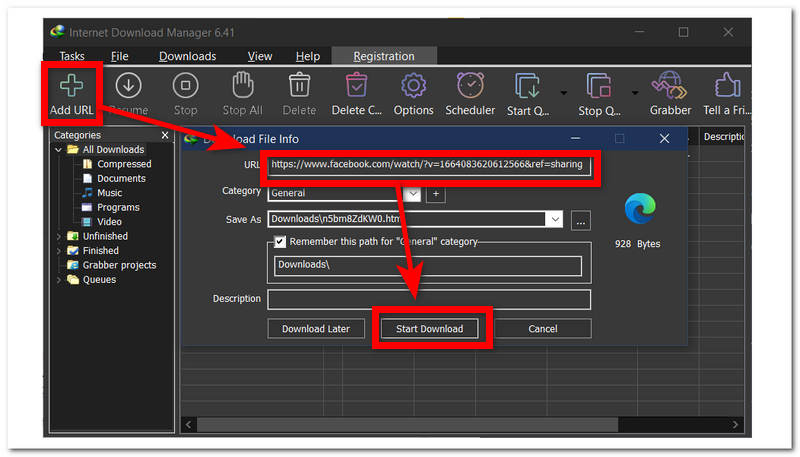800x457 pixels.
Task: Click the Start Queue toolbar icon
Action: tap(527, 87)
